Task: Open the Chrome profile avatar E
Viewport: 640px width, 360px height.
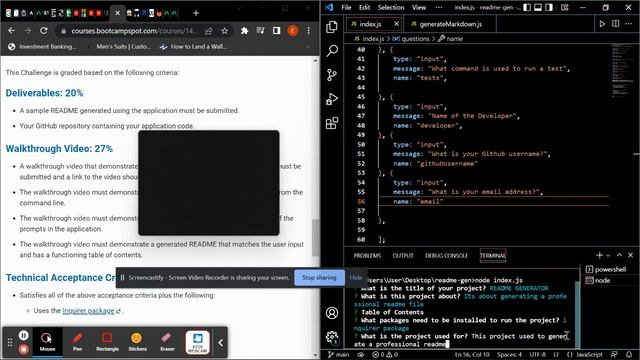Action: 293,31
